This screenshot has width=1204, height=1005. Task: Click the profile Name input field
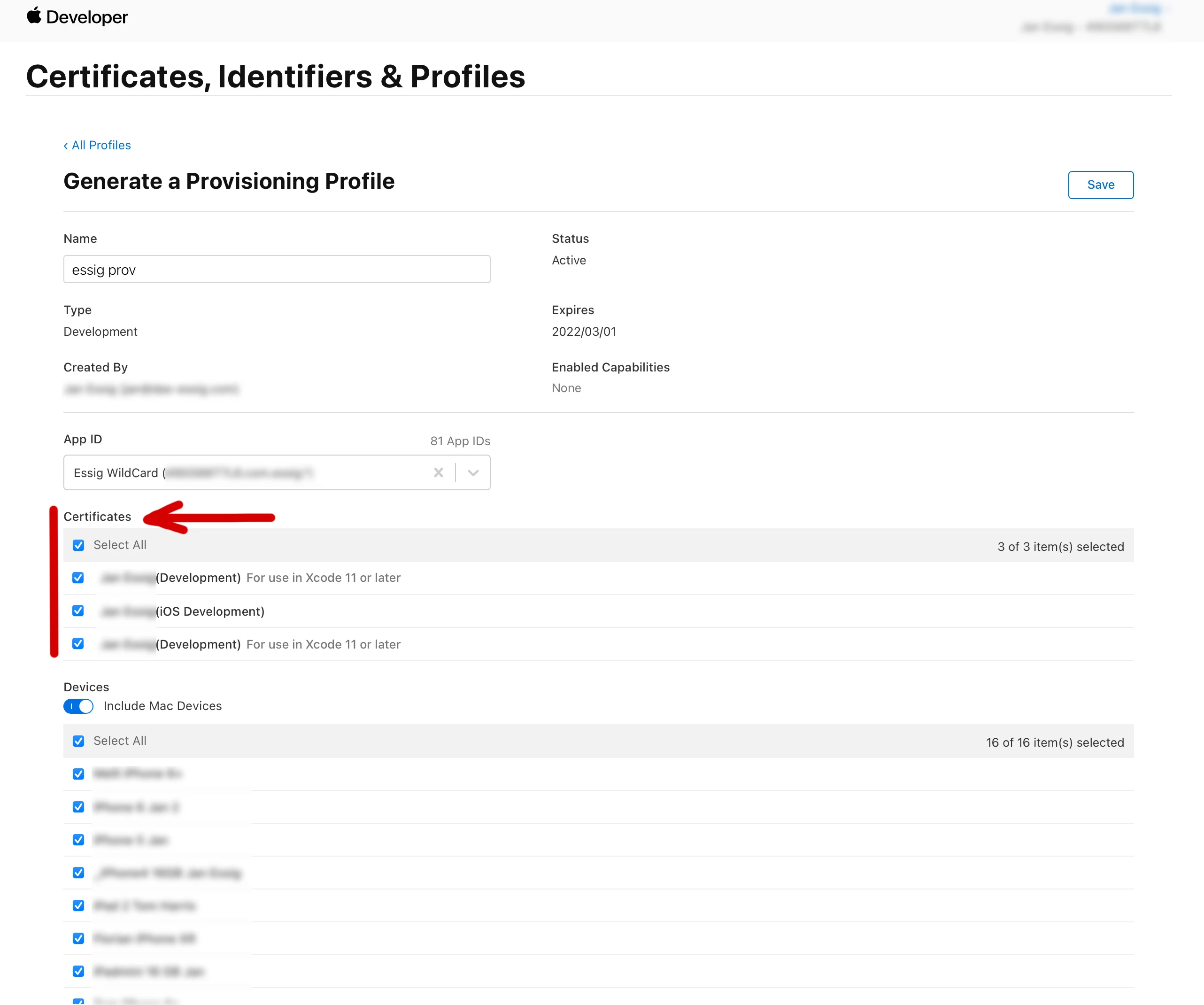coord(276,270)
